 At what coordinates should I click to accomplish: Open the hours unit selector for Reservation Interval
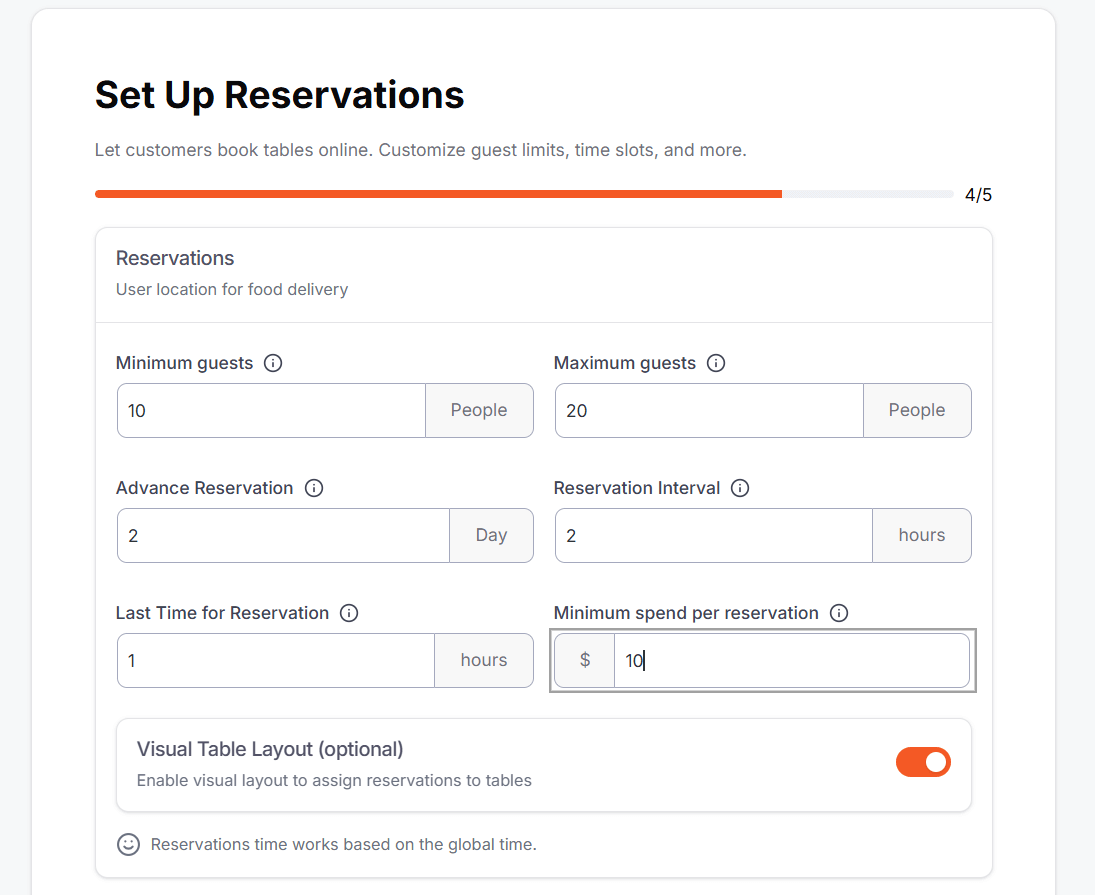pyautogui.click(x=921, y=535)
